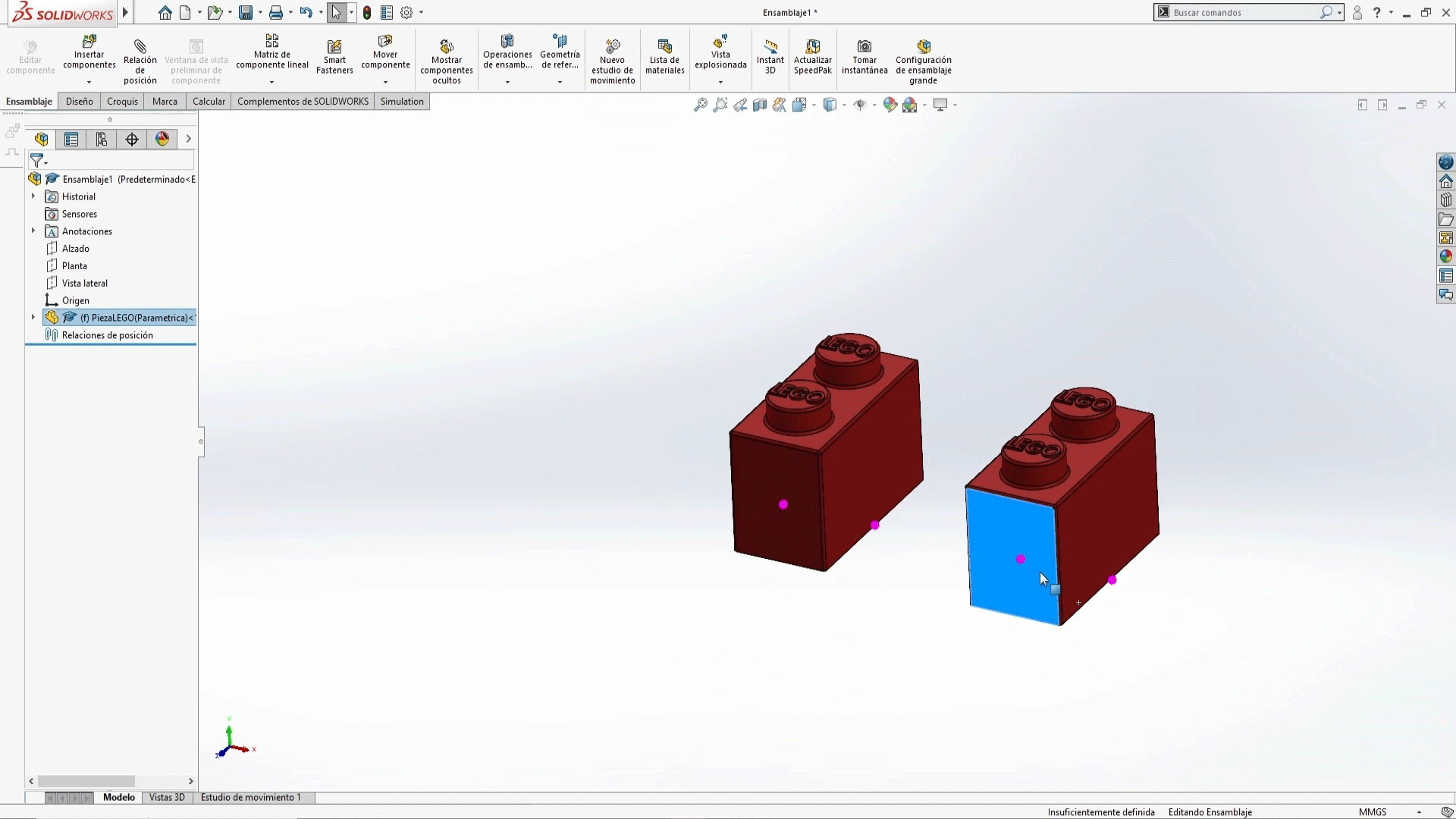This screenshot has height=819, width=1456.
Task: Open Geometría de referencia tool
Action: pos(560,53)
